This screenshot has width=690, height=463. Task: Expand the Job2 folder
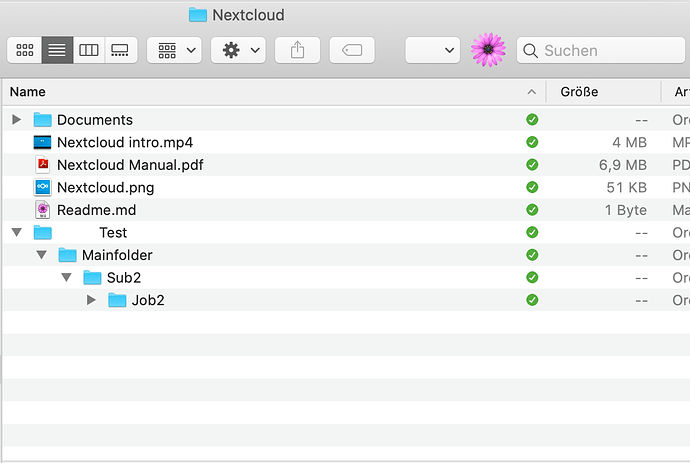tap(91, 300)
